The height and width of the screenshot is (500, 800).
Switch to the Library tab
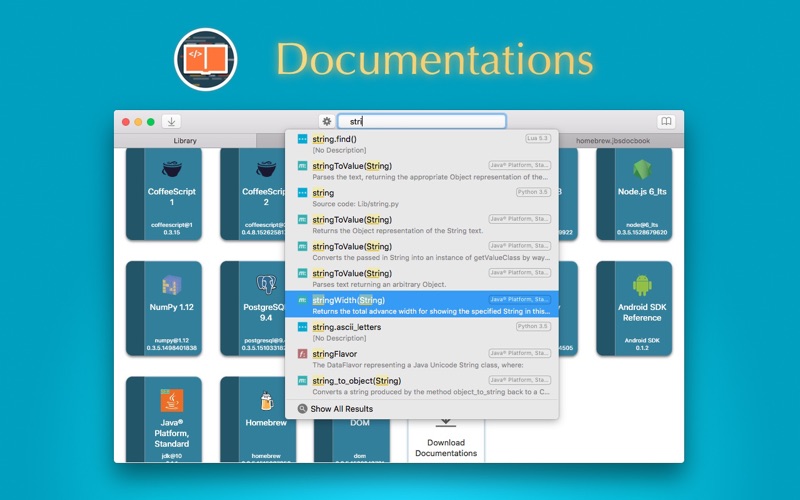coord(185,140)
